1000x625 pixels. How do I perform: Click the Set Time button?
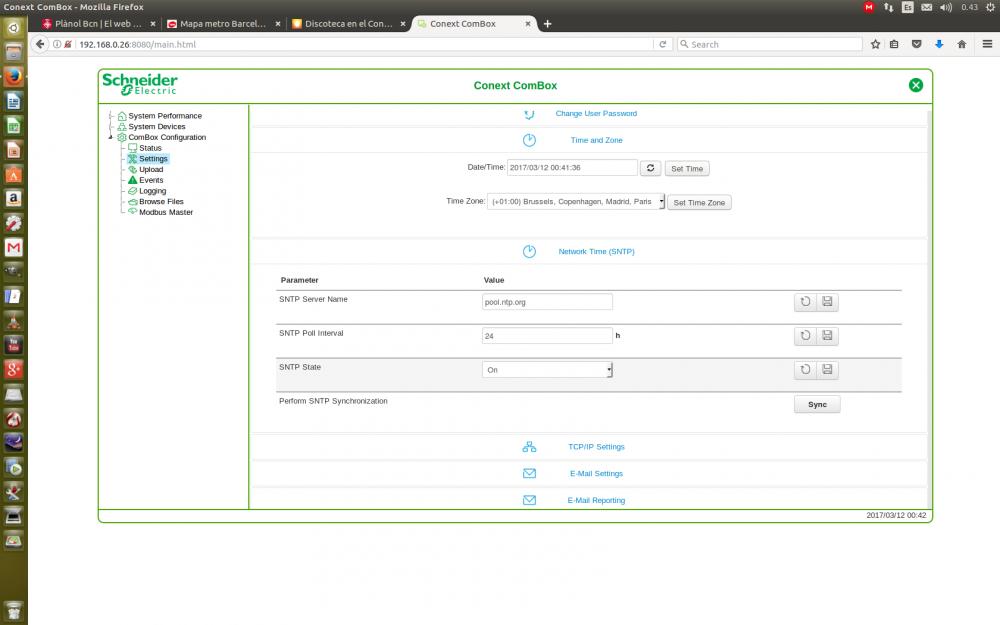coord(687,169)
